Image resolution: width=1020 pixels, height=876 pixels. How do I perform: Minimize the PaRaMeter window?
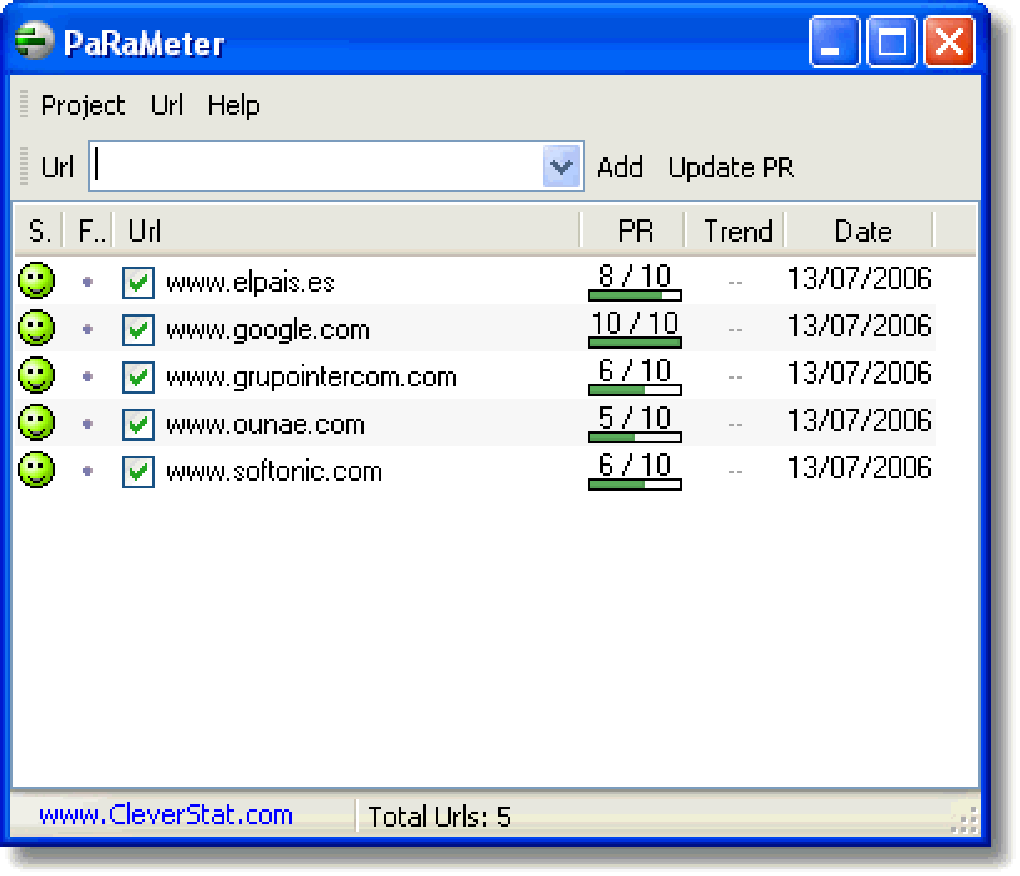click(835, 42)
